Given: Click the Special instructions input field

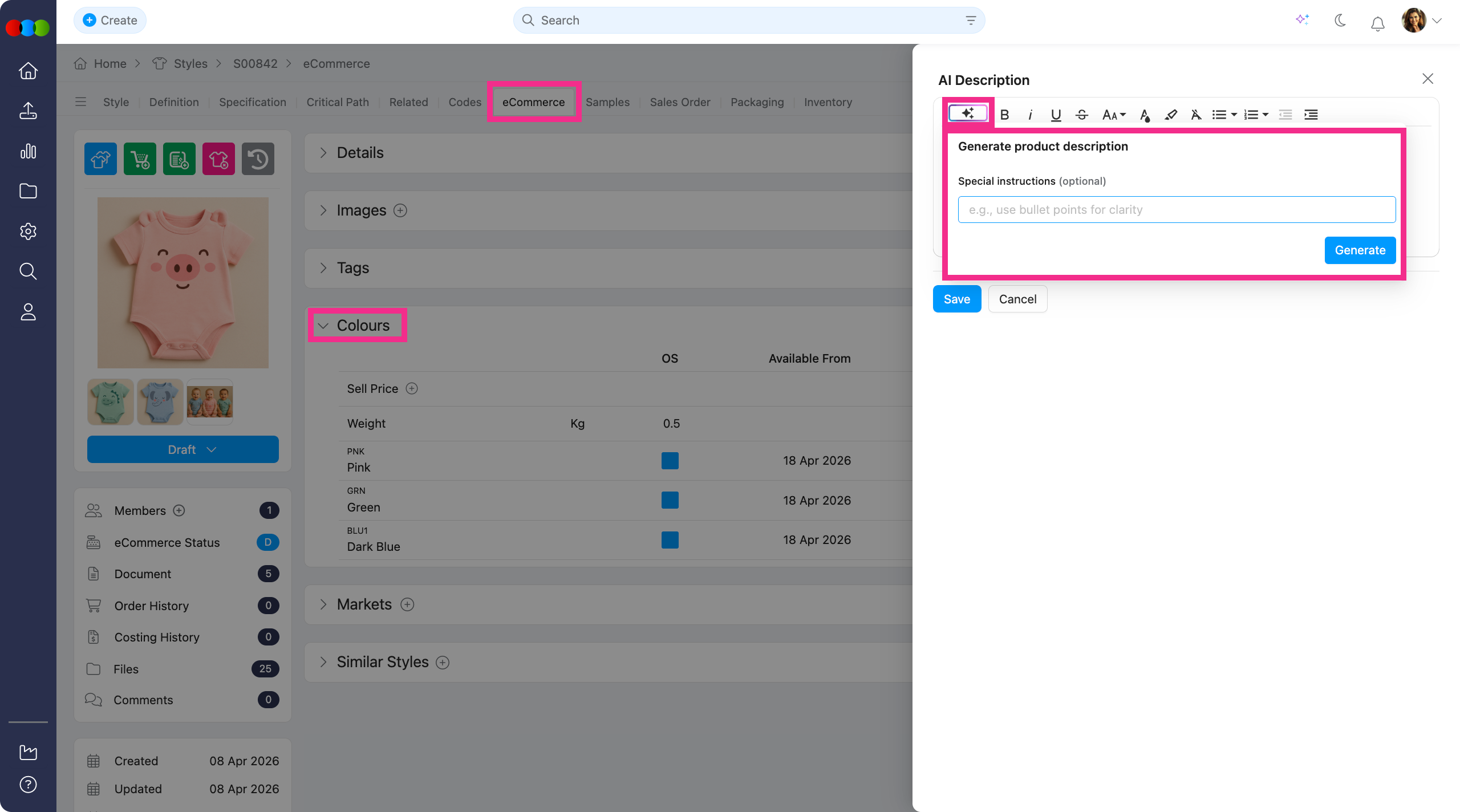Looking at the screenshot, I should point(1177,210).
